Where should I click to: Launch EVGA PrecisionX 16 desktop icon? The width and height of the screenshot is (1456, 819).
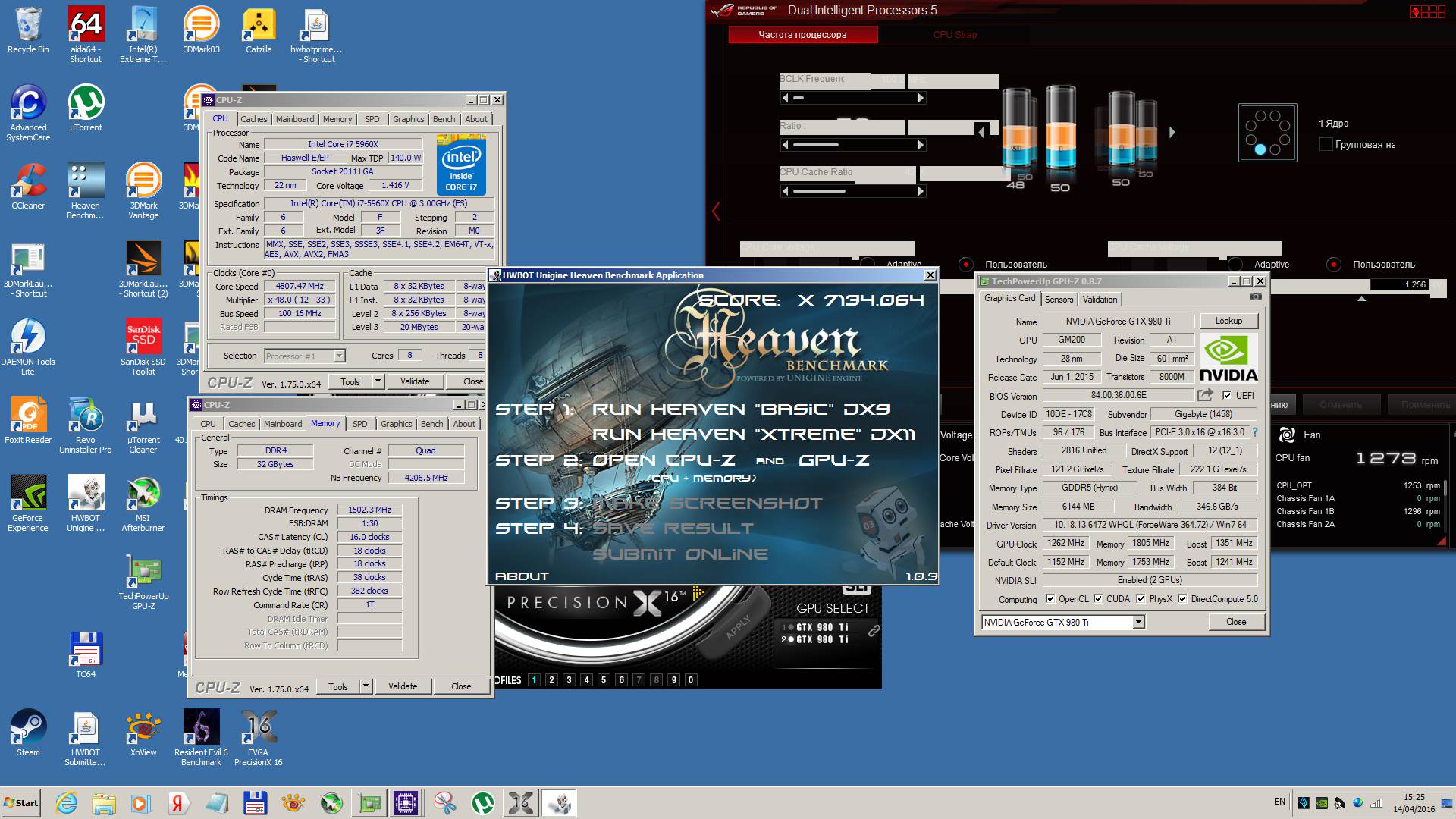(x=259, y=737)
